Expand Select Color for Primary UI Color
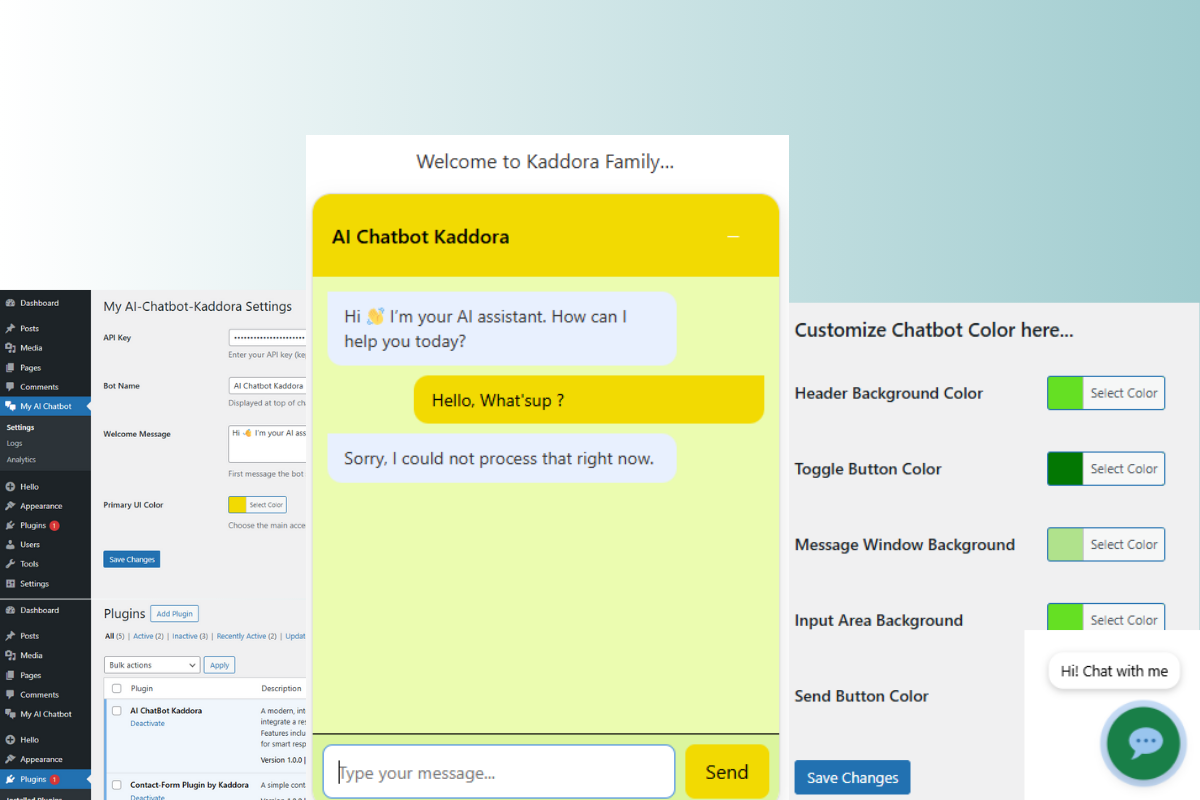Screen dimensions: 1200x800 pyautogui.click(x=266, y=505)
